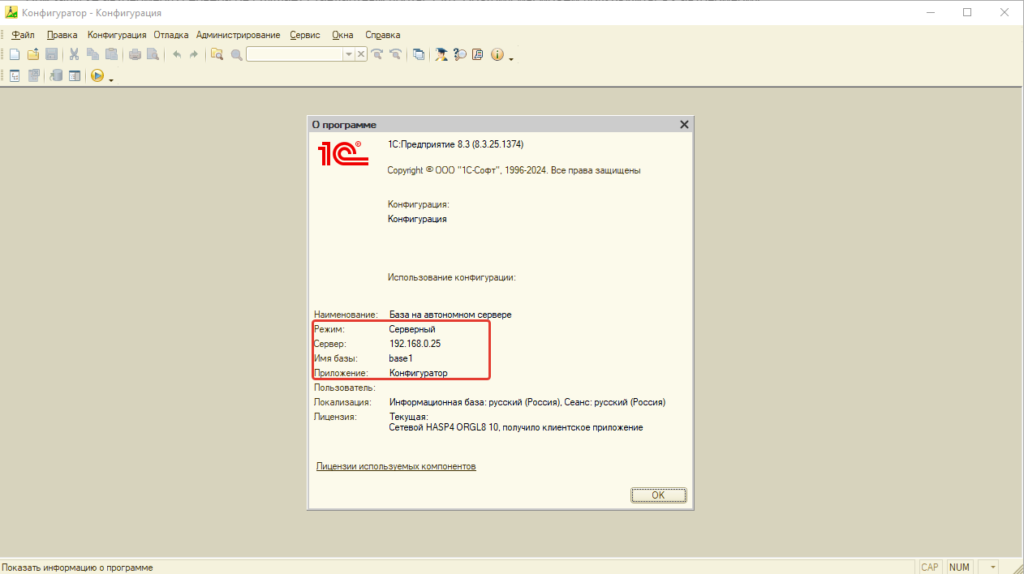This screenshot has width=1024, height=574.
Task: Click the Help search magnifier icon
Action: [x=460, y=55]
